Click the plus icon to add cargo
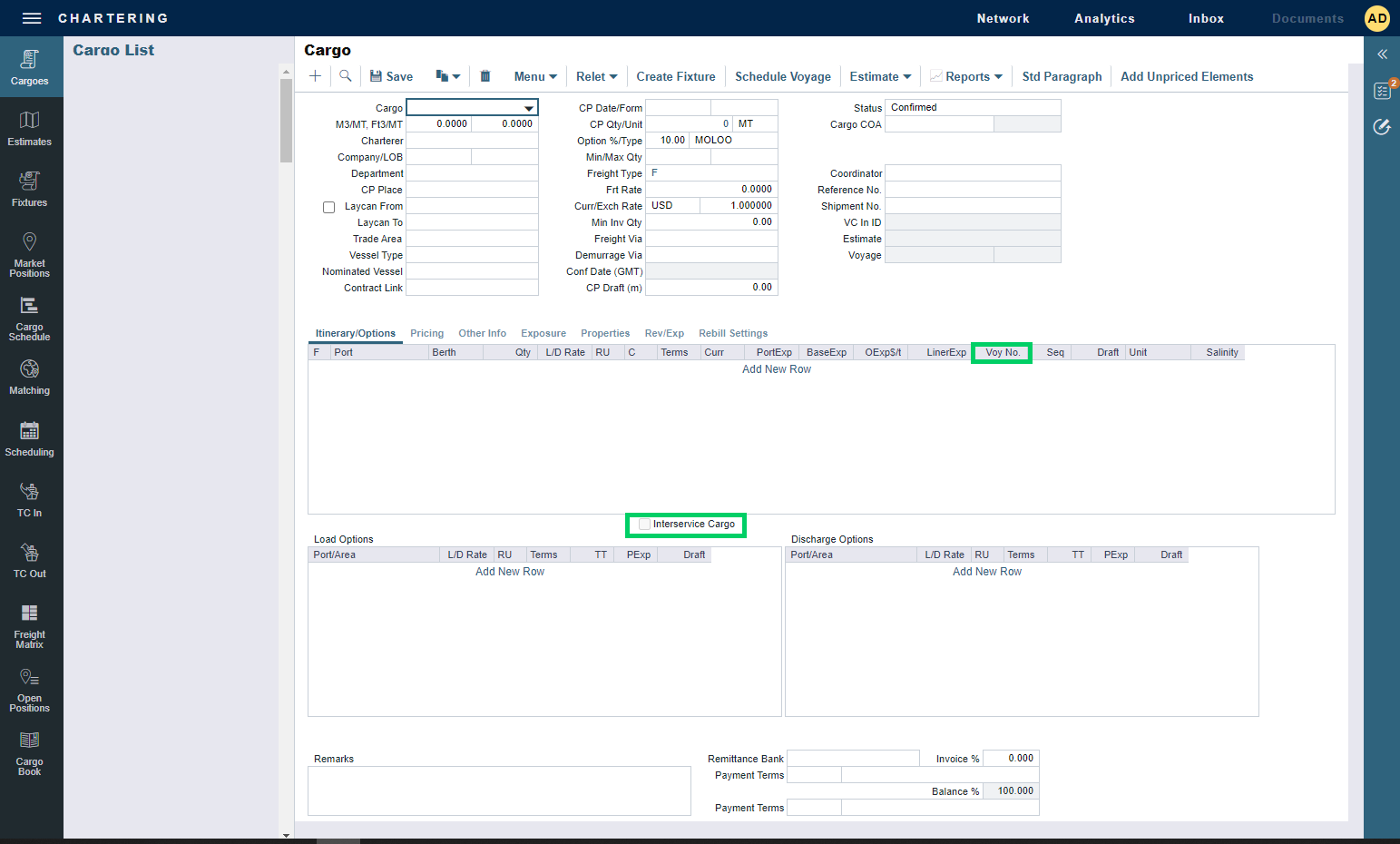1400x844 pixels. coord(315,76)
